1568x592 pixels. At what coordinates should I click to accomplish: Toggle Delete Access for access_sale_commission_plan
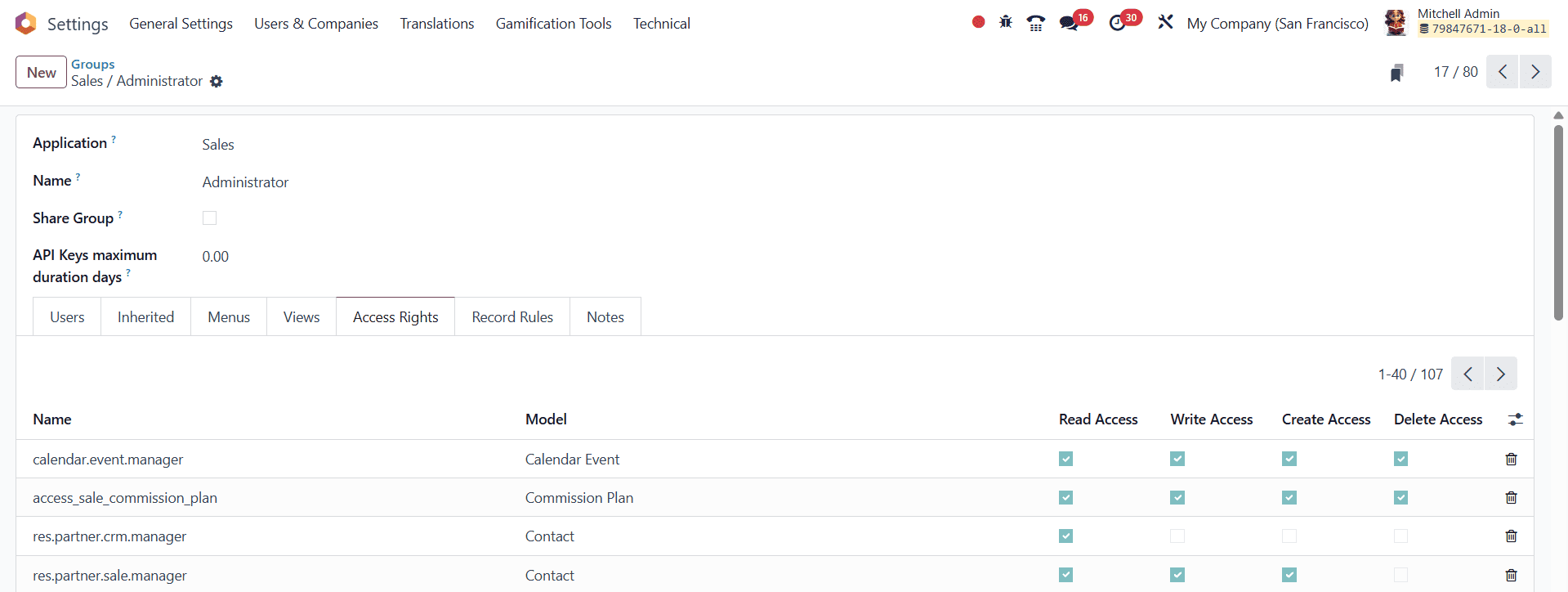(x=1400, y=497)
